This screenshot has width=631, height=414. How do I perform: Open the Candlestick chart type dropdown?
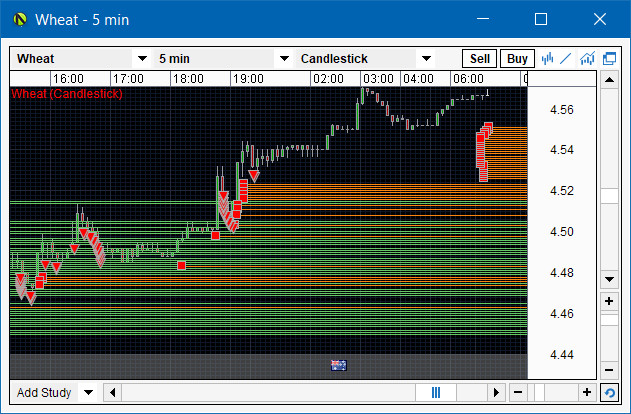426,59
